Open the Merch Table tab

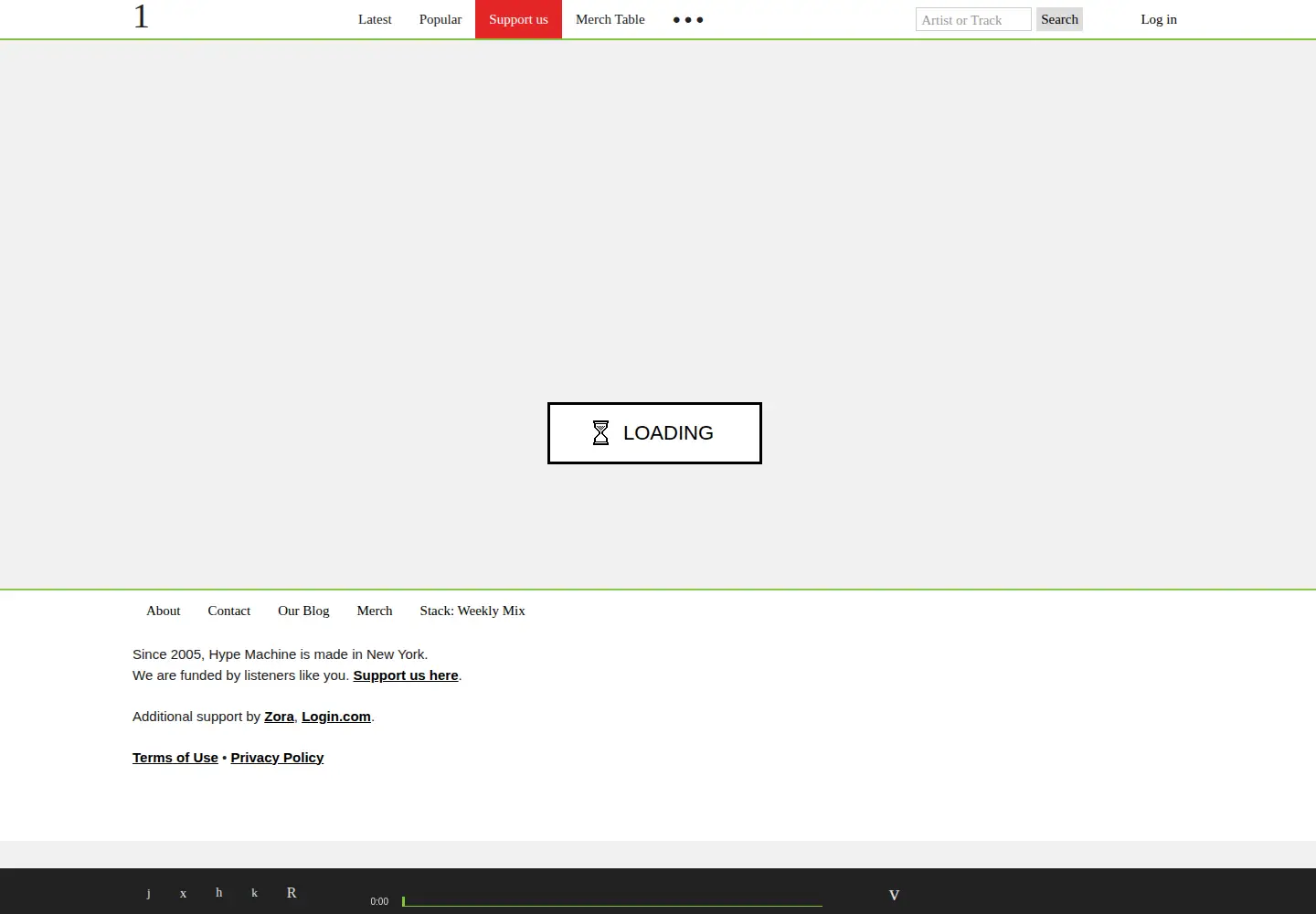click(610, 19)
